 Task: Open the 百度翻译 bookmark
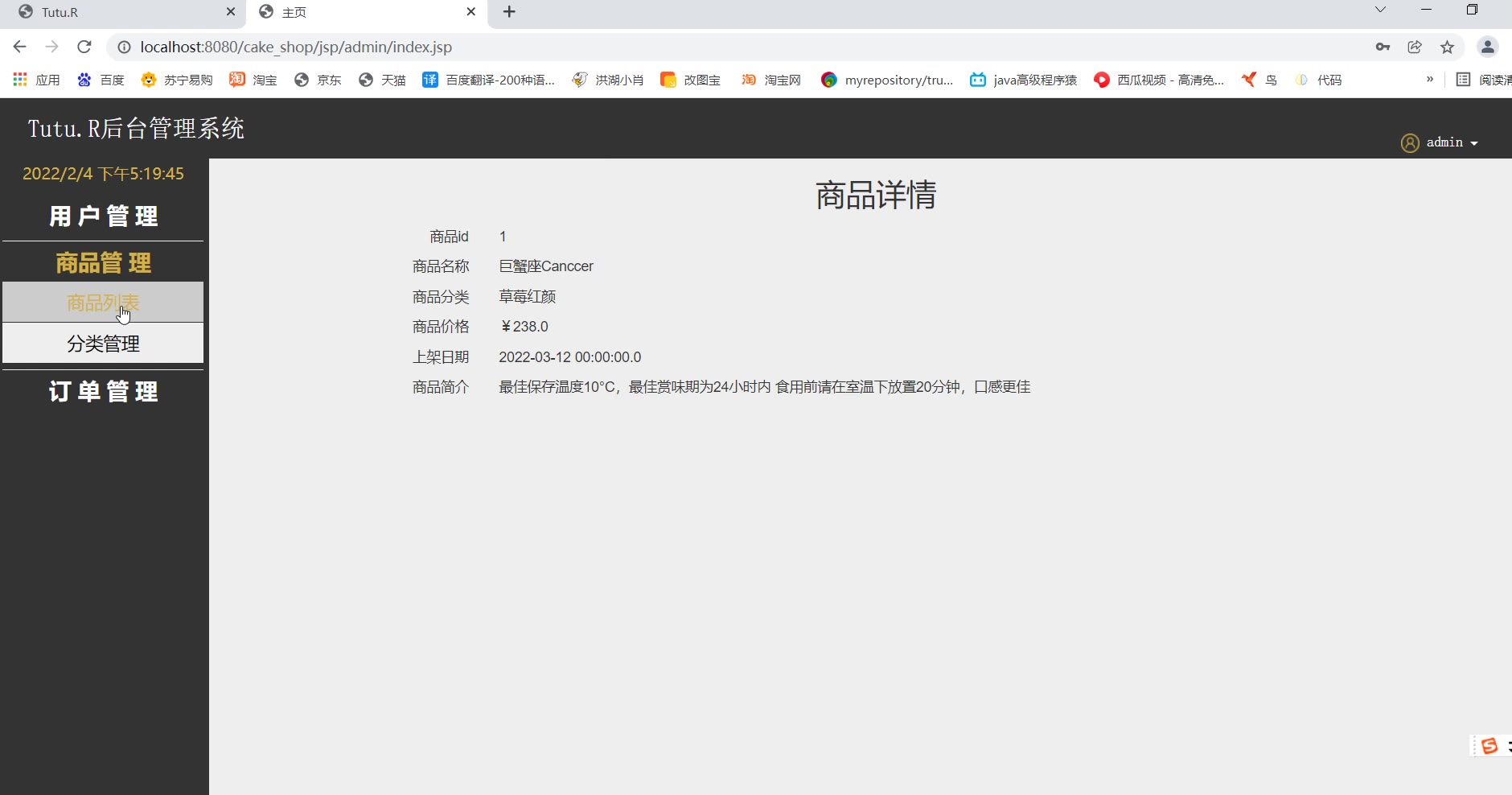(x=489, y=80)
